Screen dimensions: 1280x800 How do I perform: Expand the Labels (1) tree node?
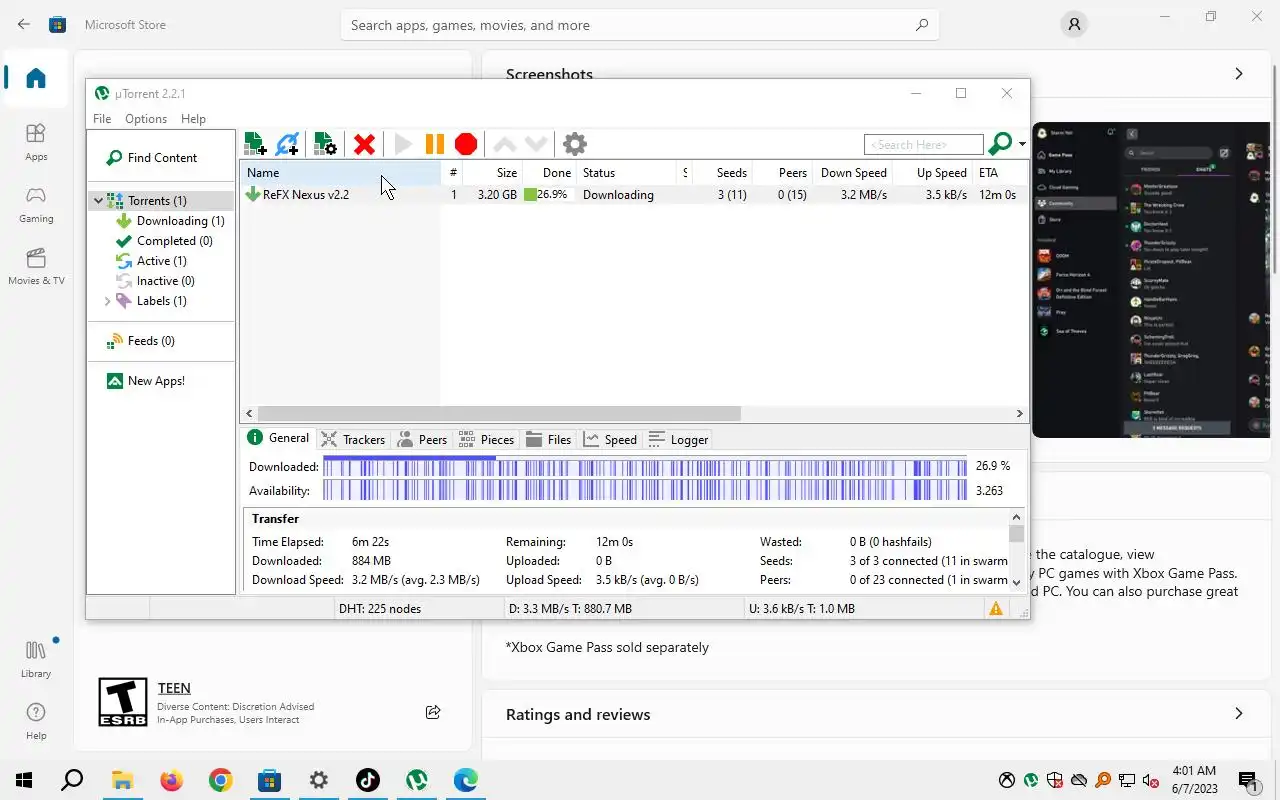(107, 301)
